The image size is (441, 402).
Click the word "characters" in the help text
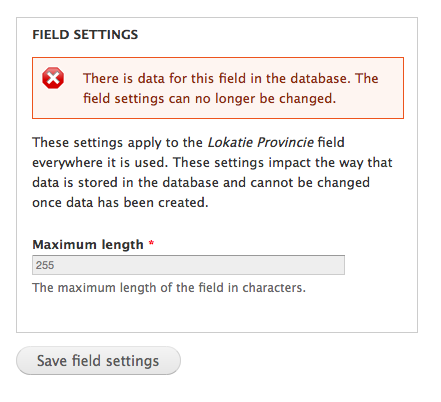274,288
